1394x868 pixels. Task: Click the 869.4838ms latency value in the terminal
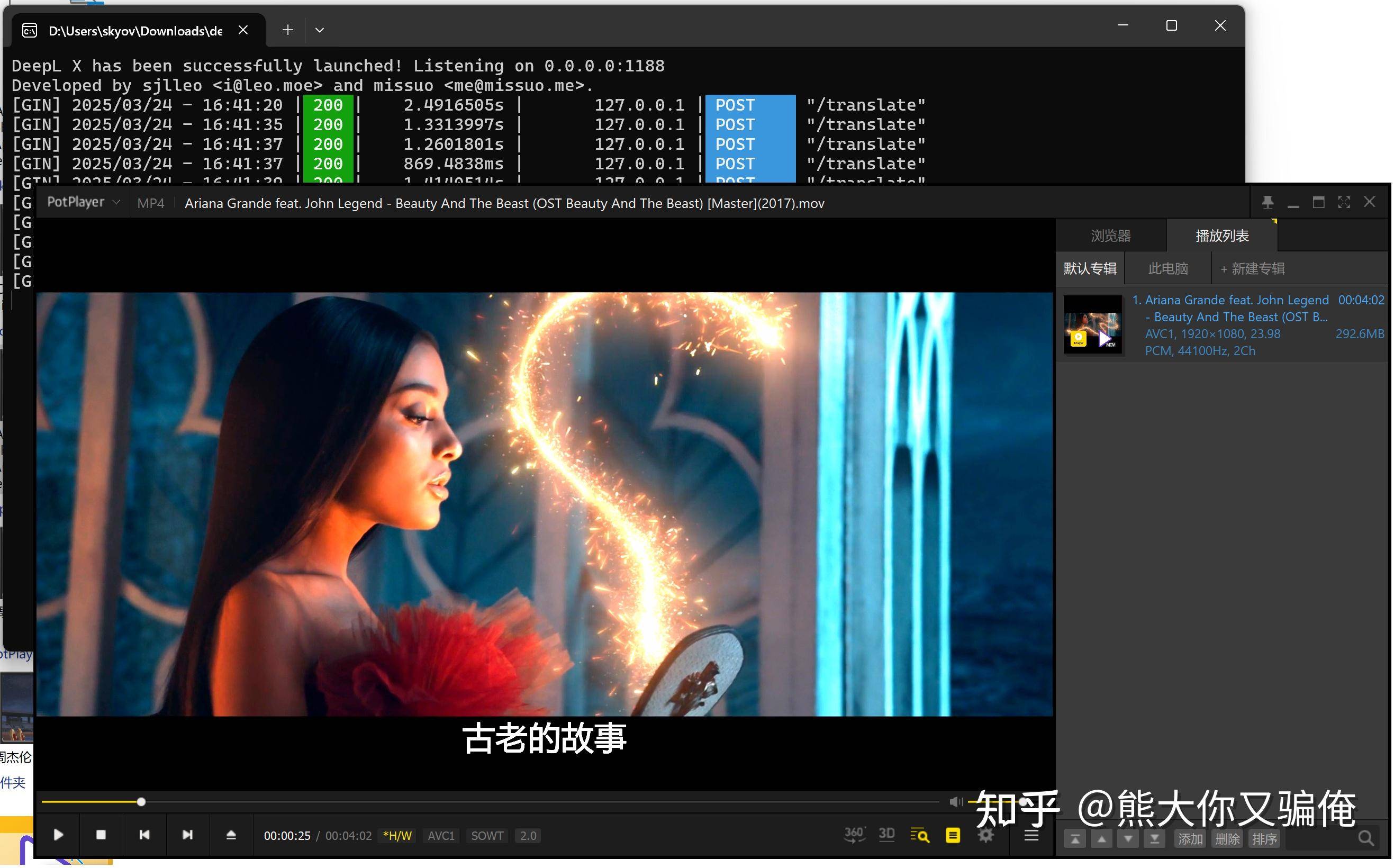tap(454, 164)
